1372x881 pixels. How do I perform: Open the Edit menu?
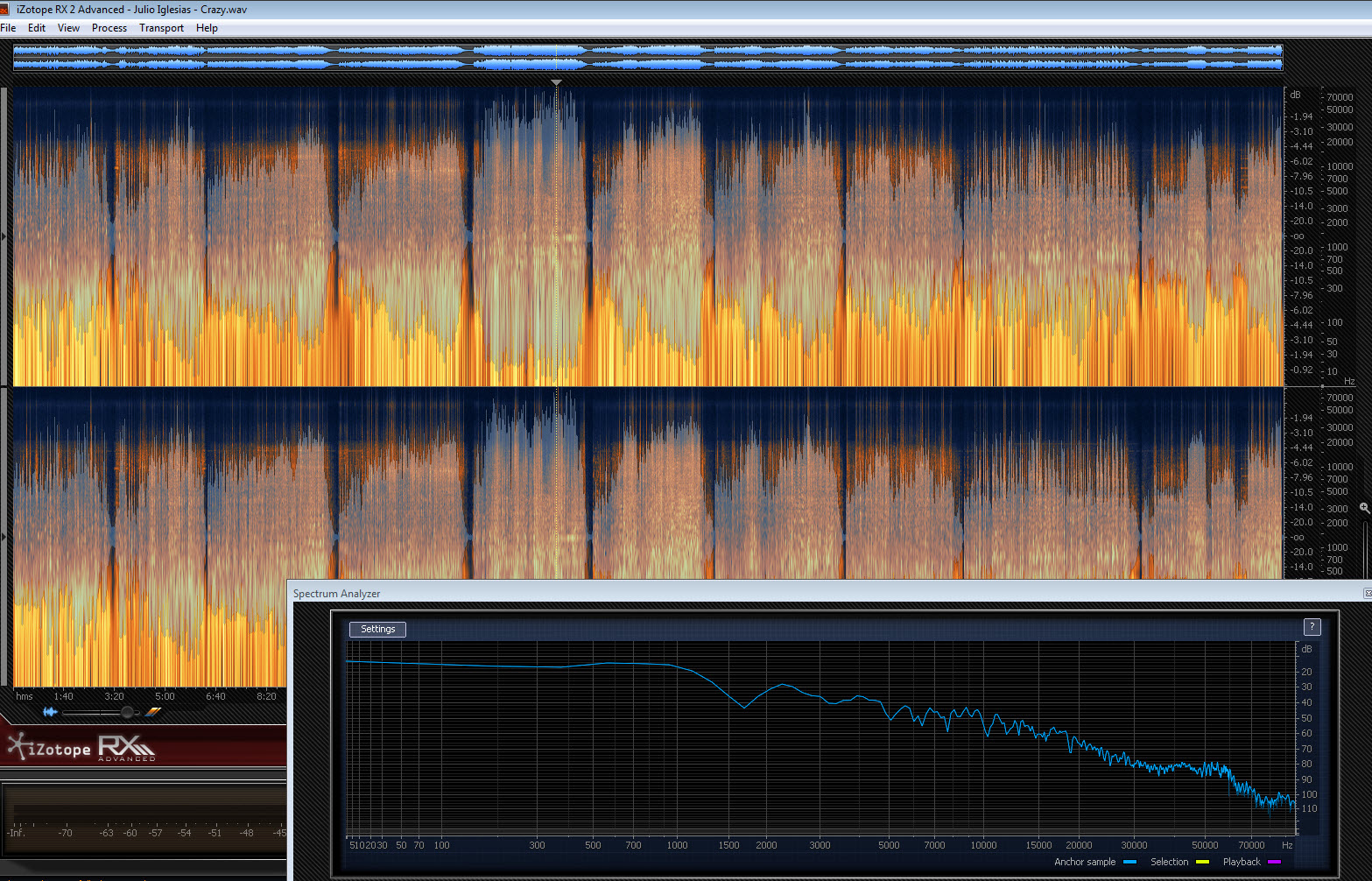coord(37,28)
